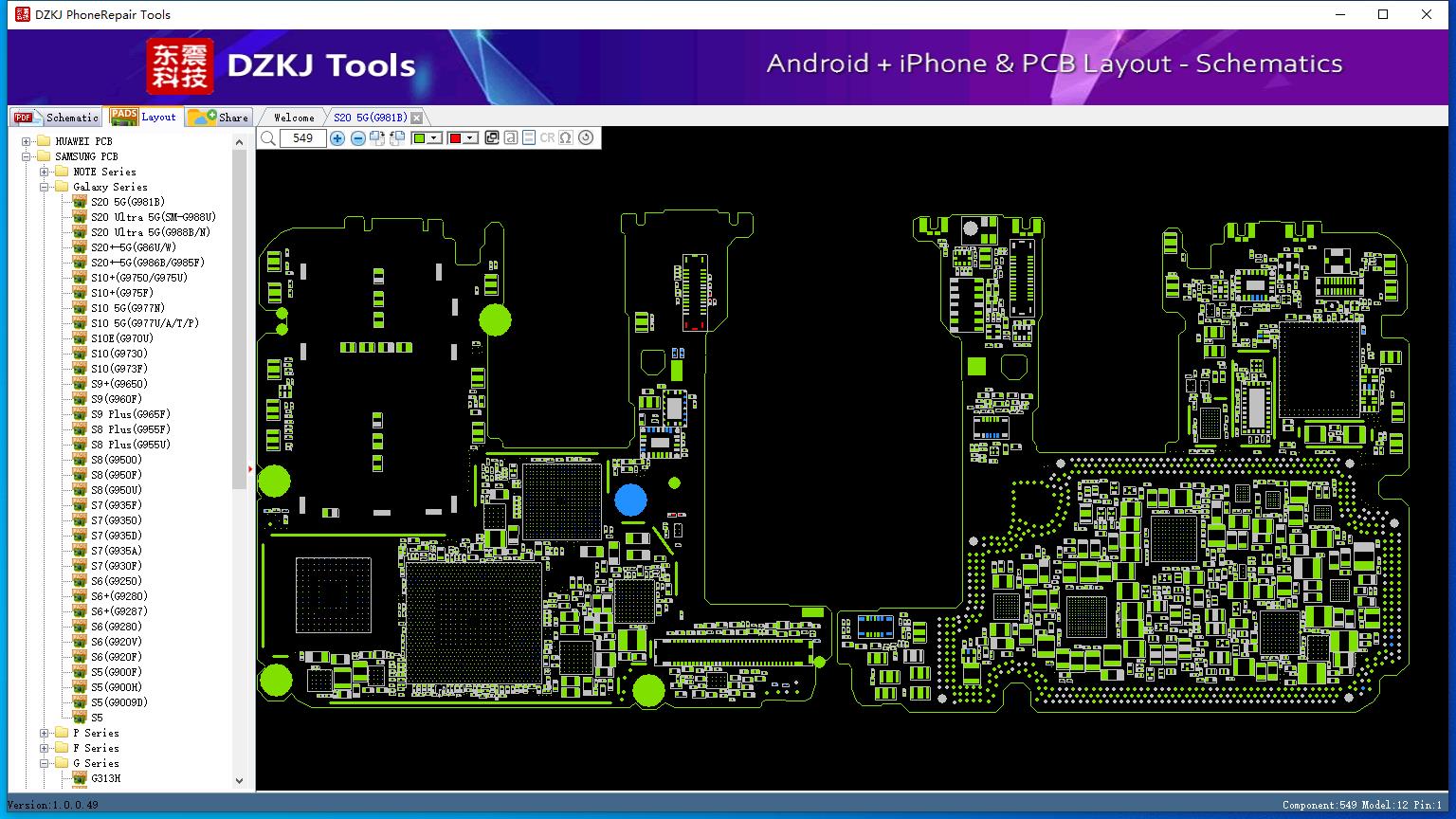Rotate the board view clockwise

[377, 138]
